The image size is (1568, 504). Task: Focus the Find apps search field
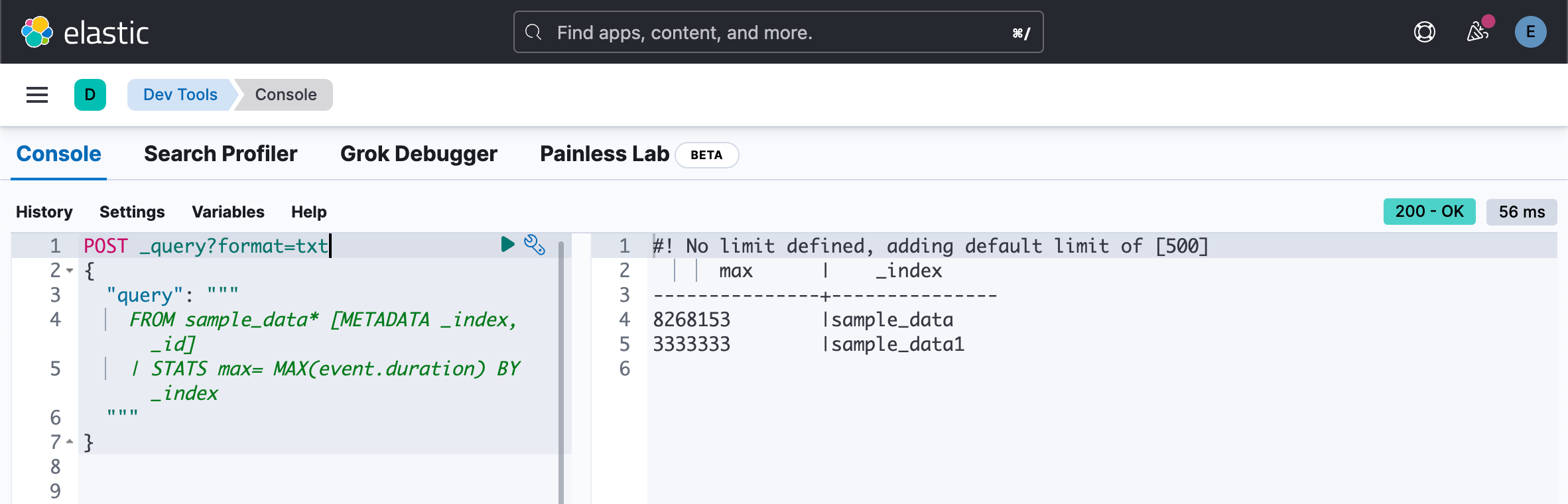pos(777,32)
